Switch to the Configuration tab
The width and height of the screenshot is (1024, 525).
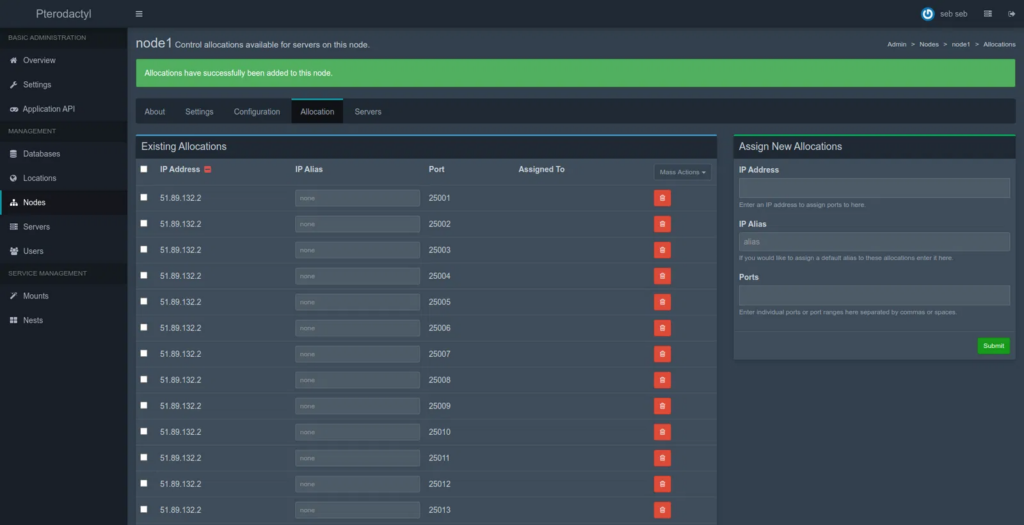click(x=257, y=112)
